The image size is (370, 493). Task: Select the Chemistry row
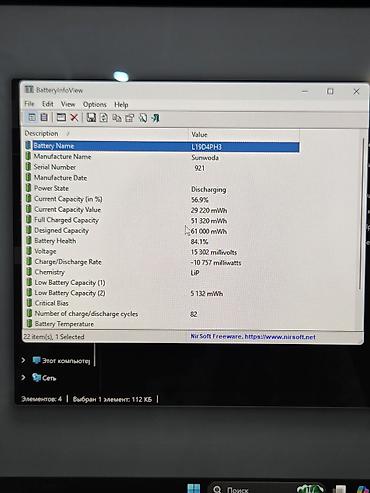(162, 272)
